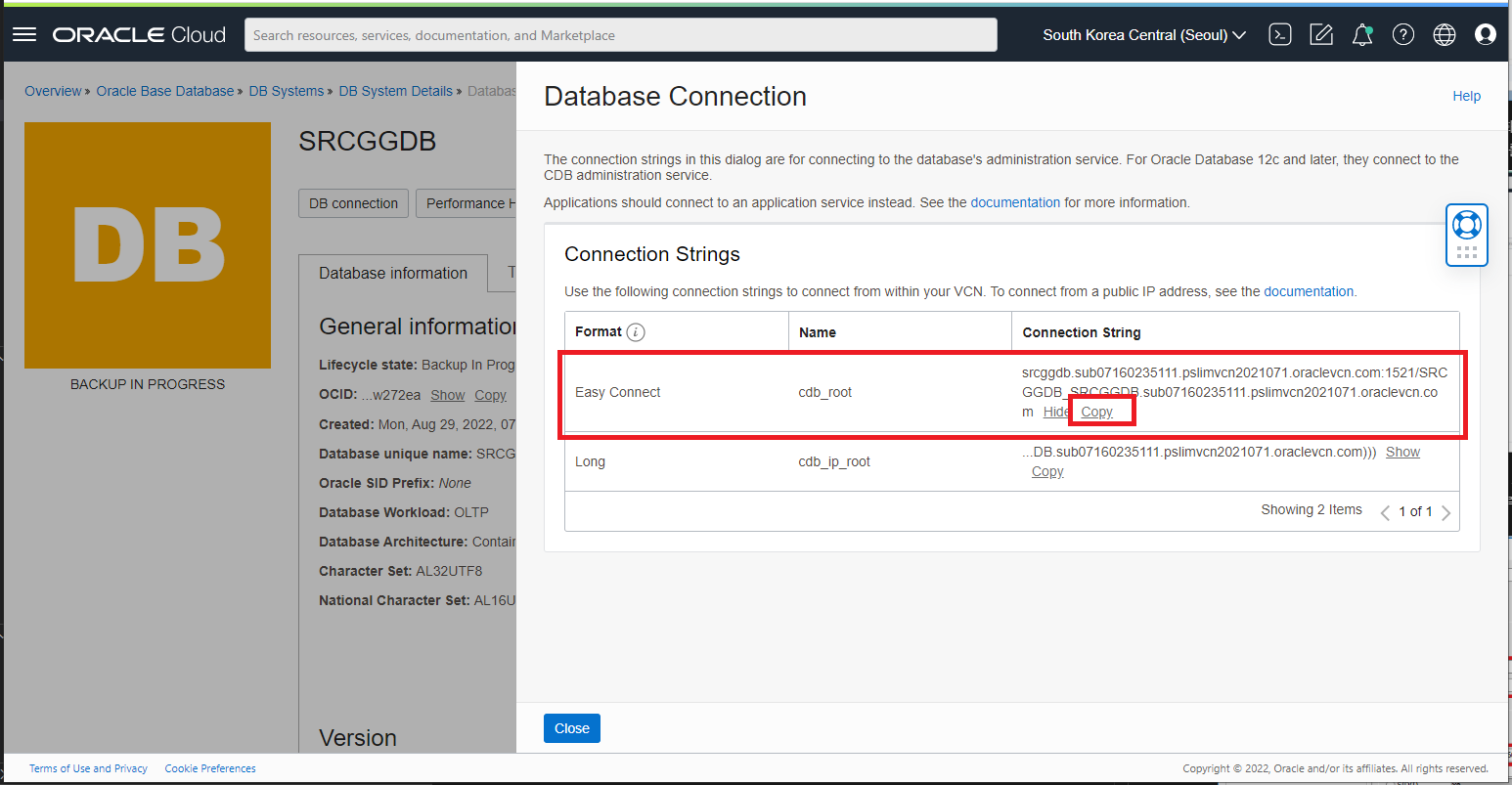The width and height of the screenshot is (1512, 785).
Task: Open the South Korea Central region dropdown
Action: [x=1144, y=34]
